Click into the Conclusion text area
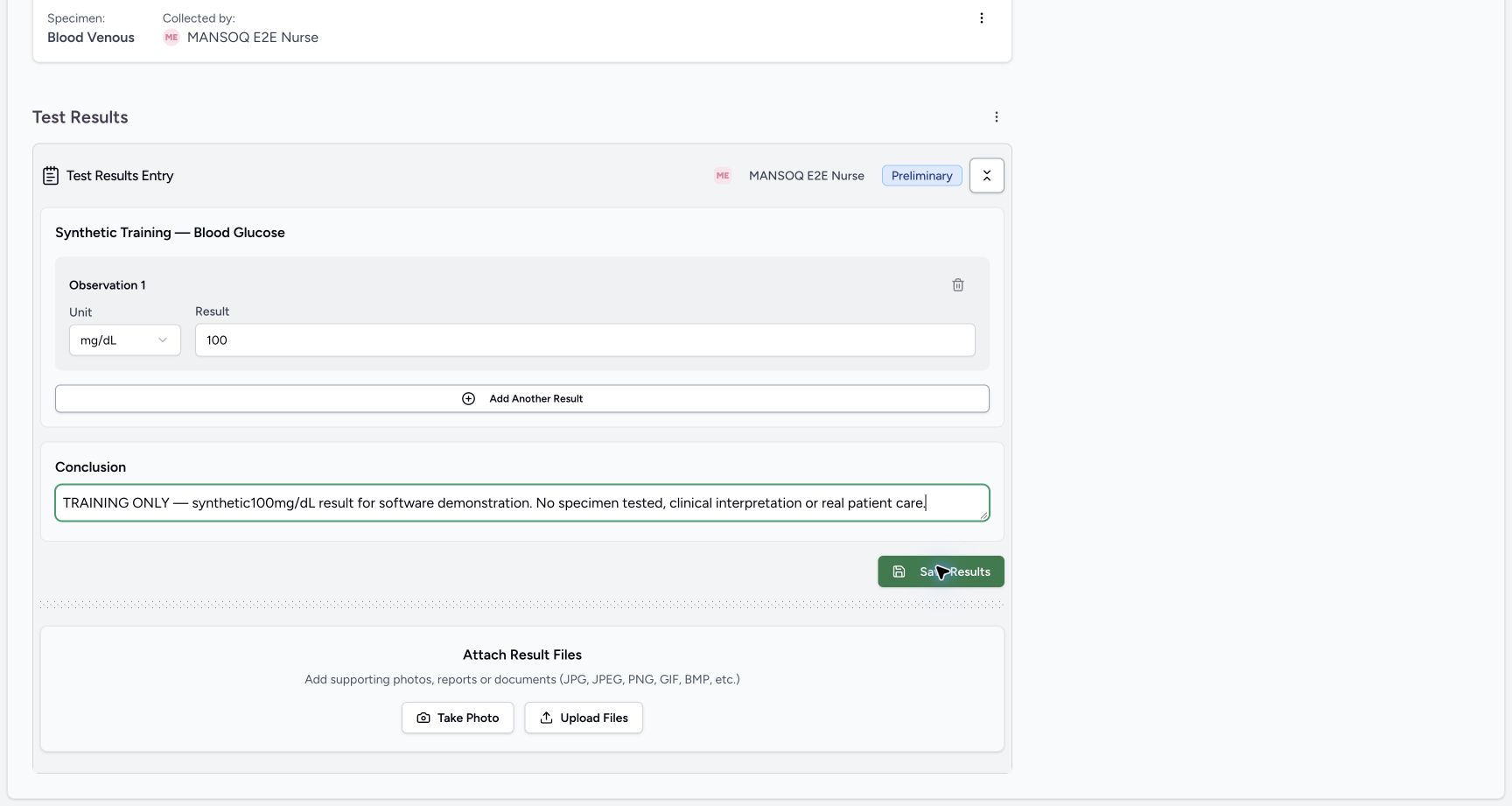This screenshot has height=806, width=1512. pos(522,503)
